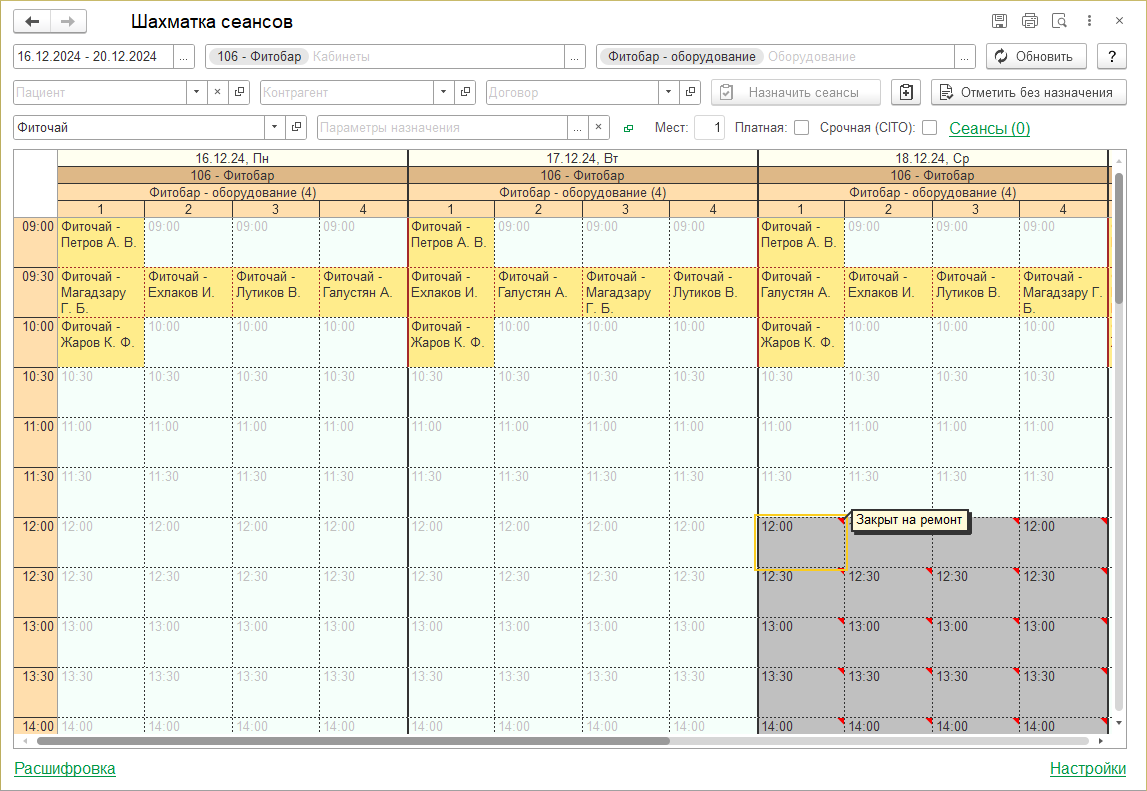Click Отметить без назначения button
This screenshot has height=791, width=1147.
[1027, 92]
